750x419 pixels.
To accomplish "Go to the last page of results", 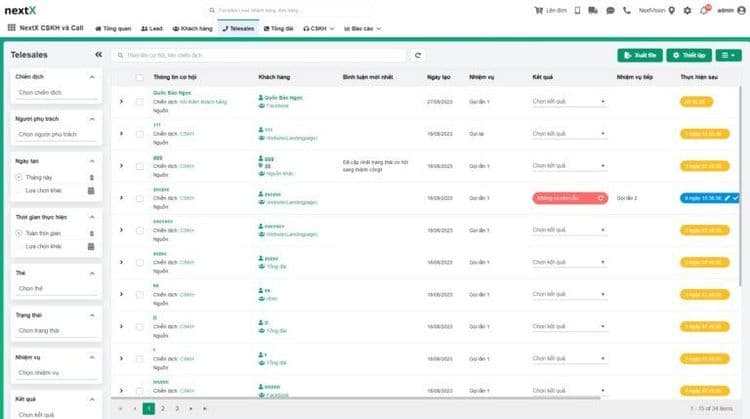I will (205, 408).
